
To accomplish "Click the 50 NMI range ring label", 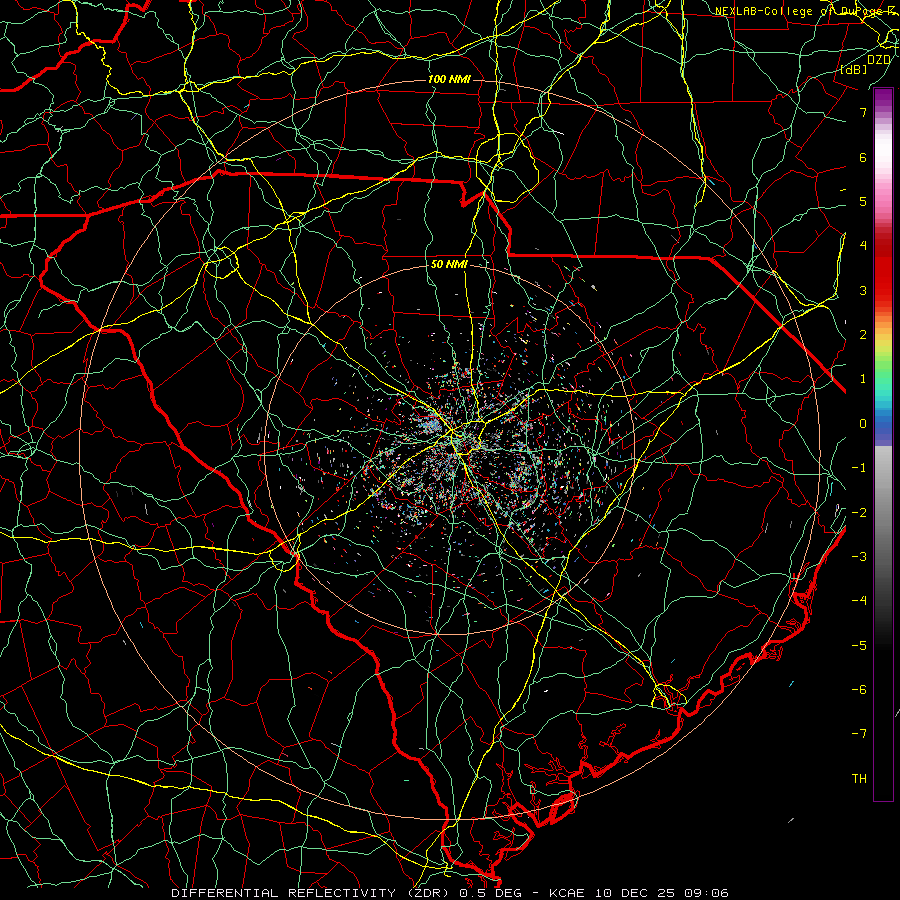I will [449, 265].
